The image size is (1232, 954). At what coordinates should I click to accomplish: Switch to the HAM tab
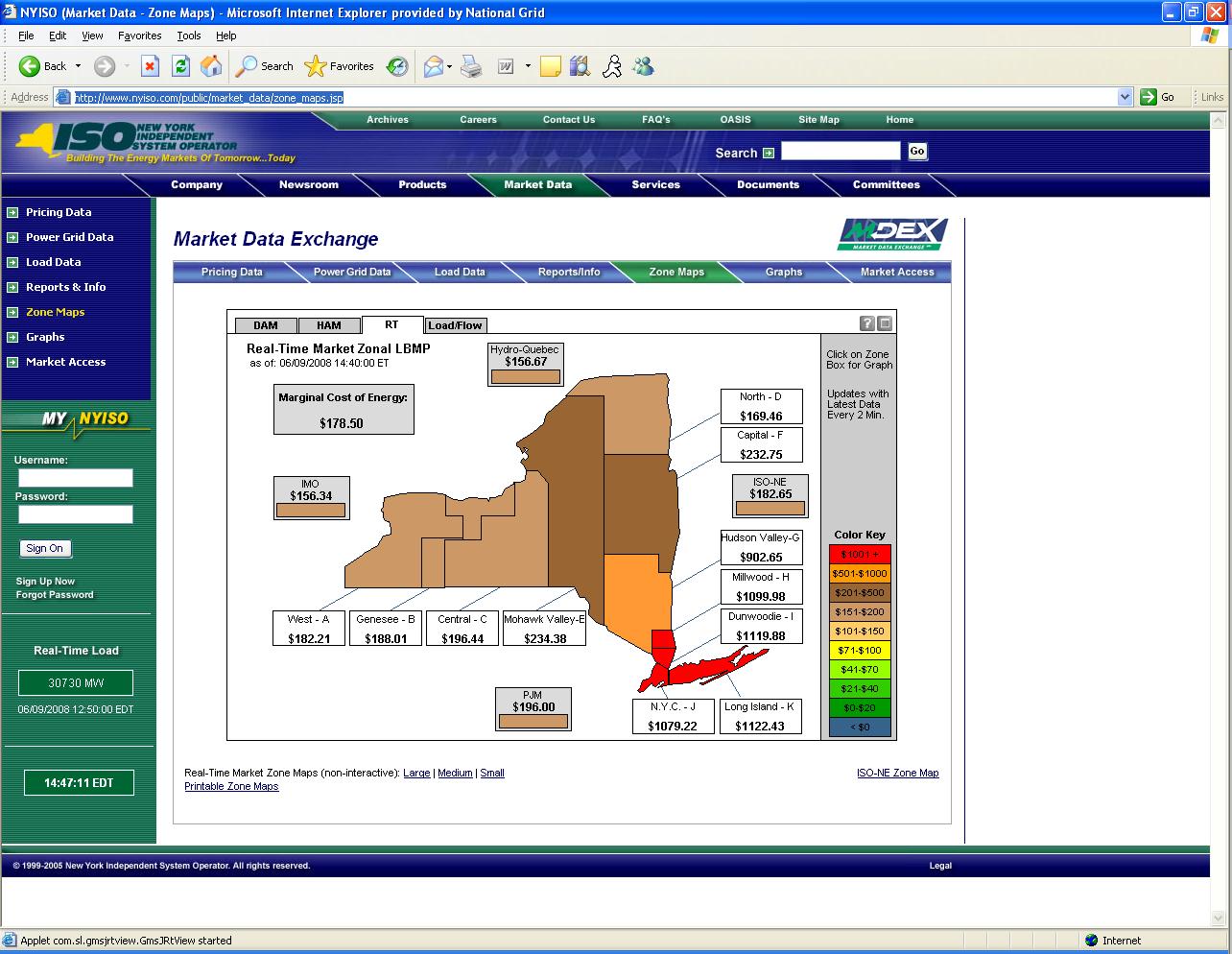[x=329, y=325]
